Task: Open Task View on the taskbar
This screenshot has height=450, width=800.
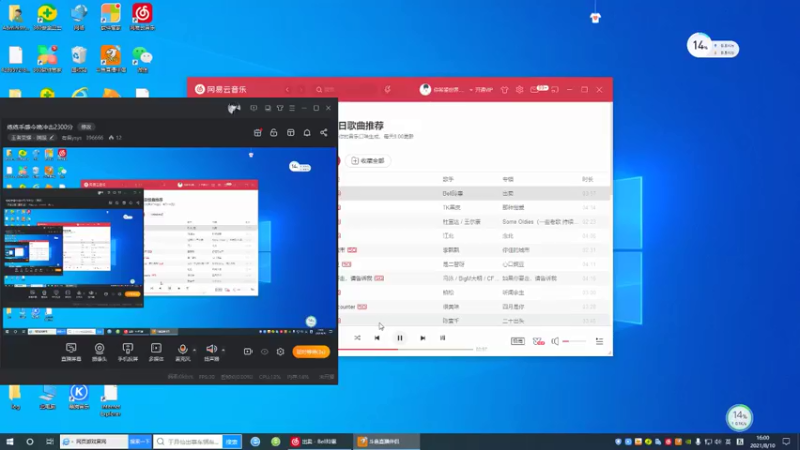Action: [x=49, y=442]
